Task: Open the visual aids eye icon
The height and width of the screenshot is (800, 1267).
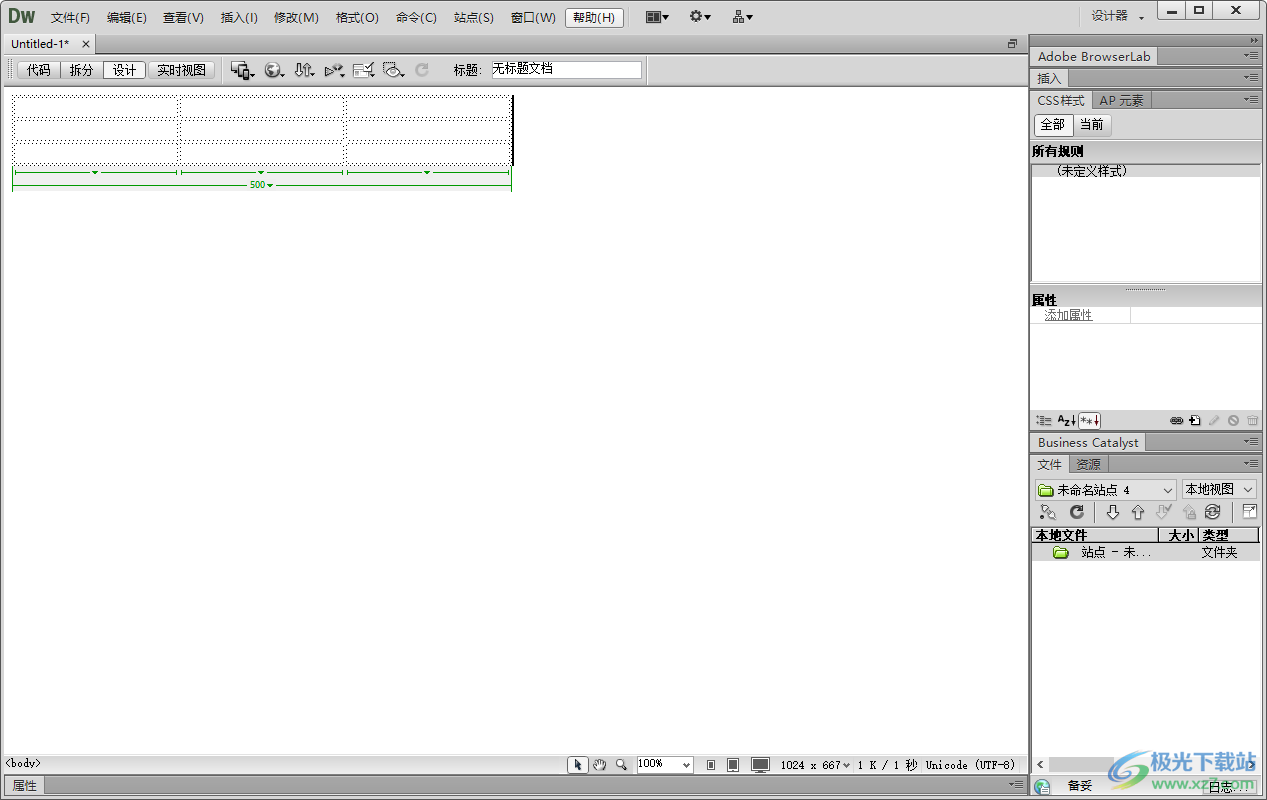Action: 393,70
